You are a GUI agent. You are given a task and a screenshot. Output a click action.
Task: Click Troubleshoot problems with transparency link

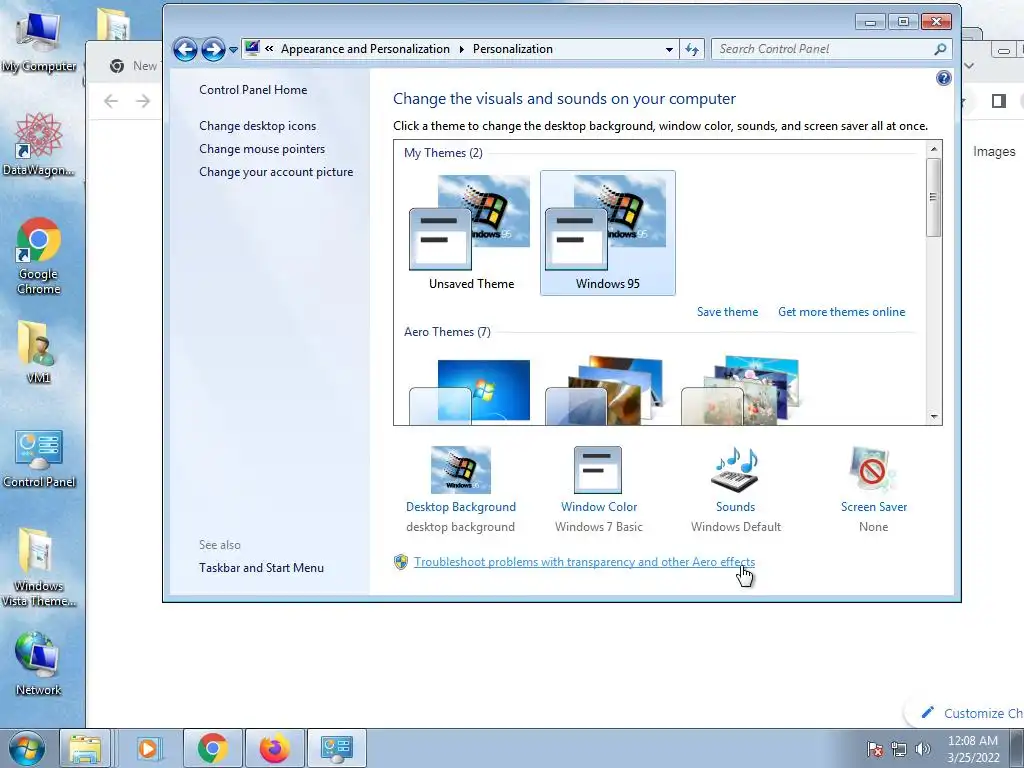click(584, 562)
